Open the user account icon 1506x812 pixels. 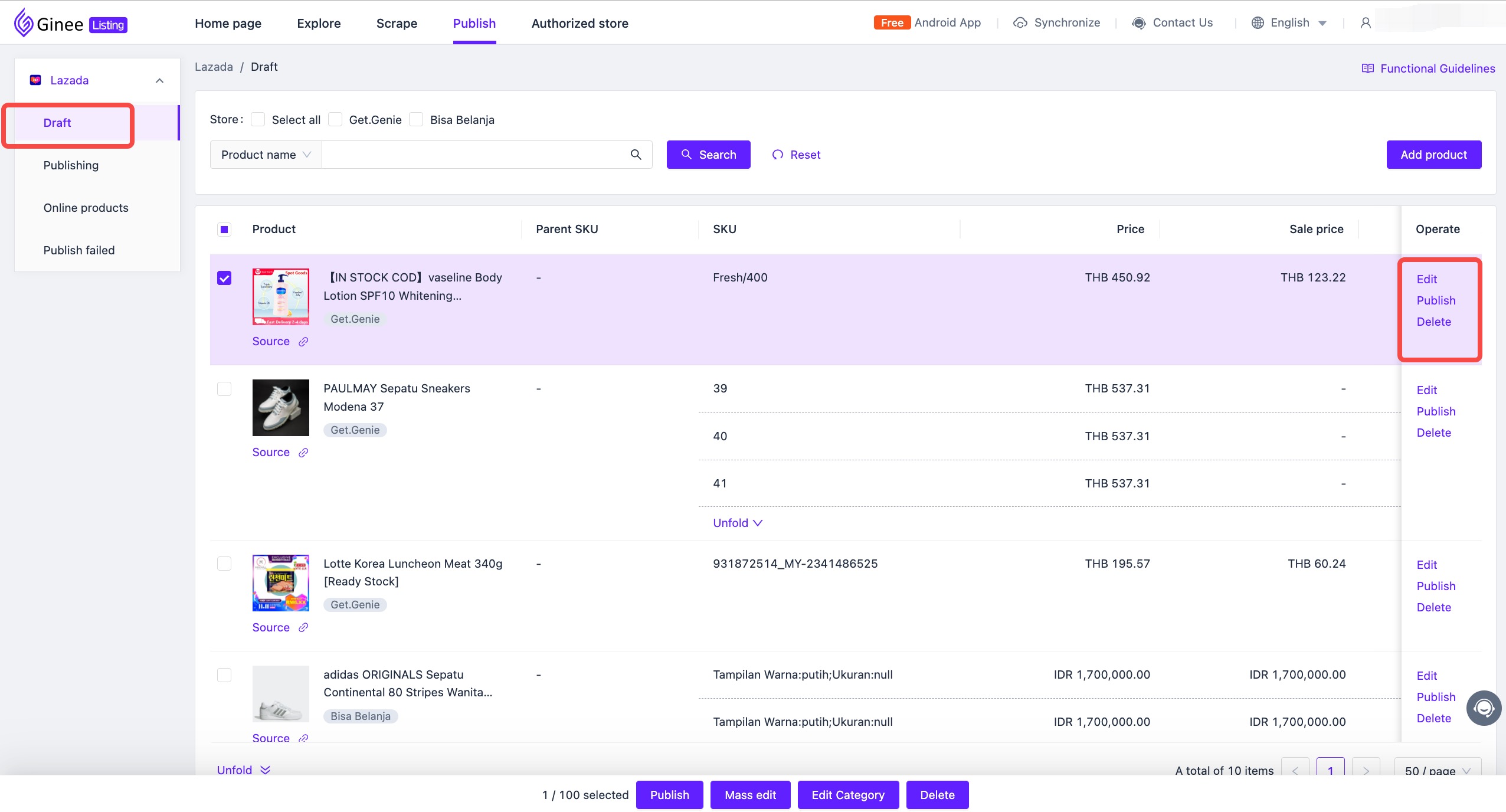1366,23
